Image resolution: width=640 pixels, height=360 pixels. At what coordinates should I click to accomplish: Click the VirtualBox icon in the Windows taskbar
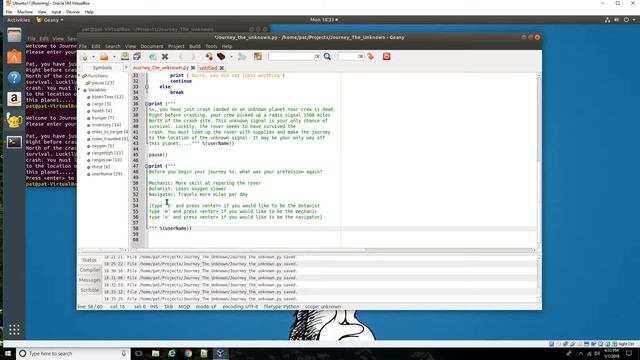pyautogui.click(x=220, y=353)
